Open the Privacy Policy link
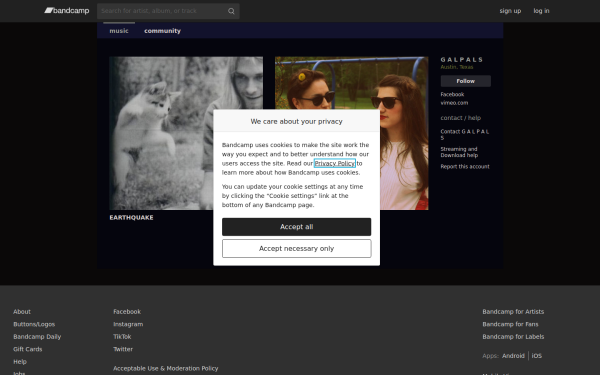 pyautogui.click(x=334, y=163)
